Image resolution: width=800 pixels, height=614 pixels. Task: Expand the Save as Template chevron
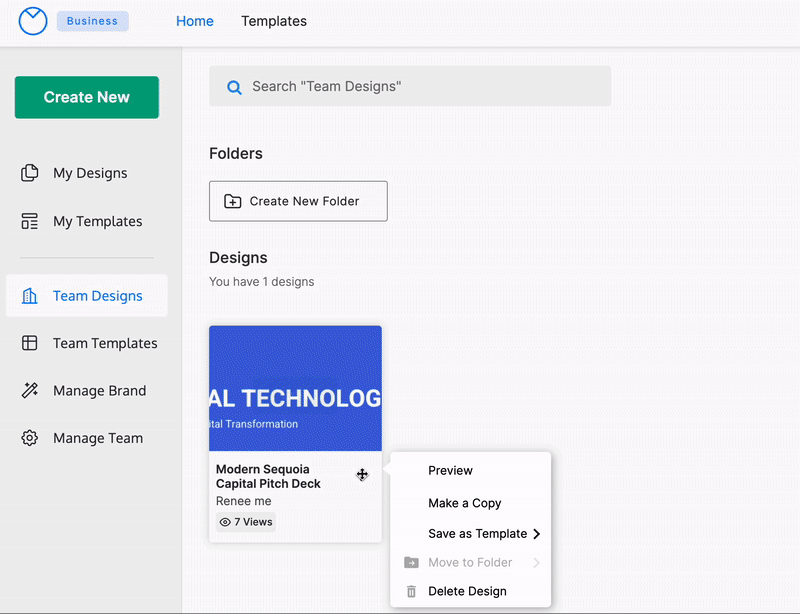pos(536,534)
